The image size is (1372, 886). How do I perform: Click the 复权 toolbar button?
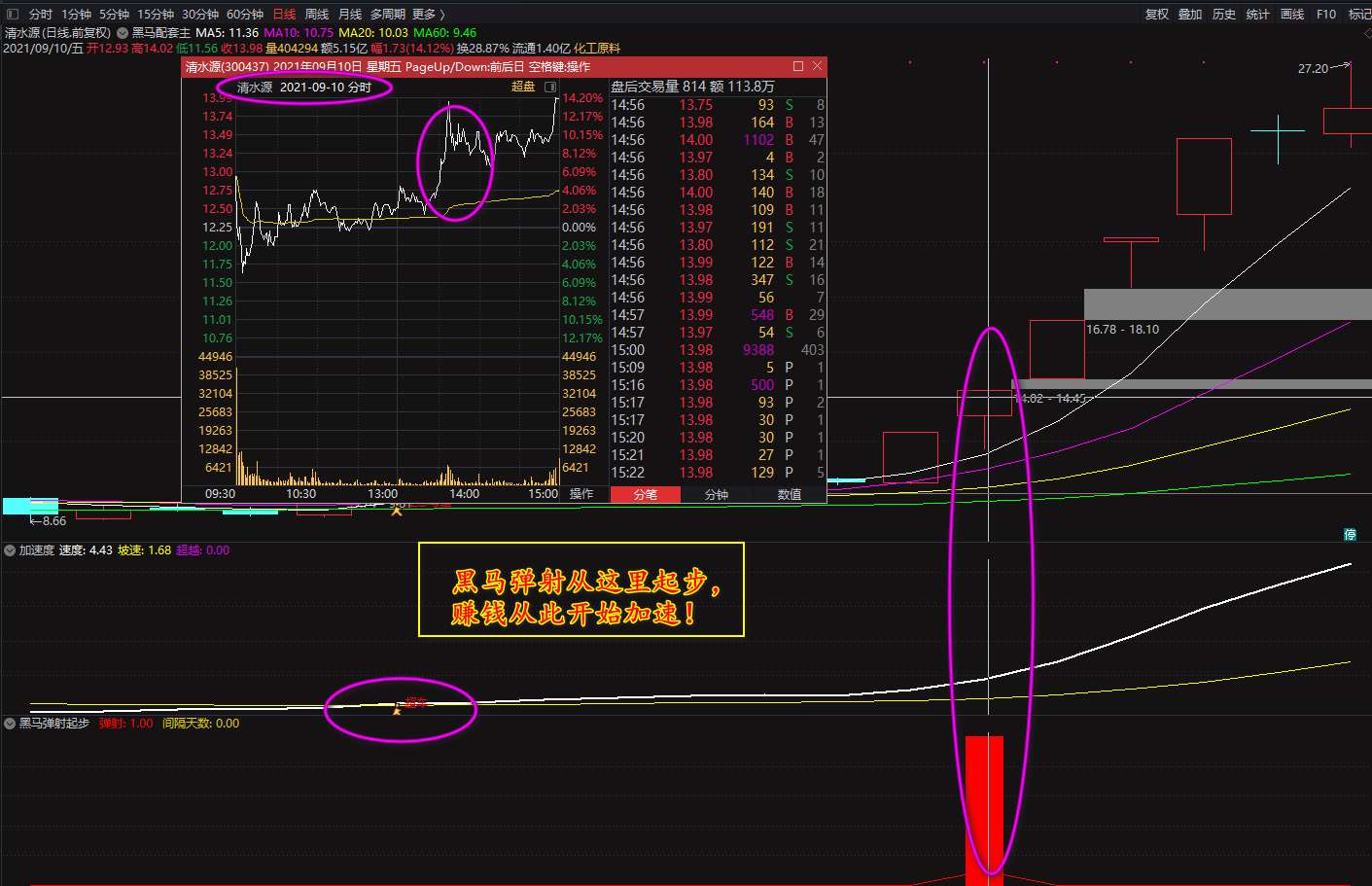tap(1157, 15)
